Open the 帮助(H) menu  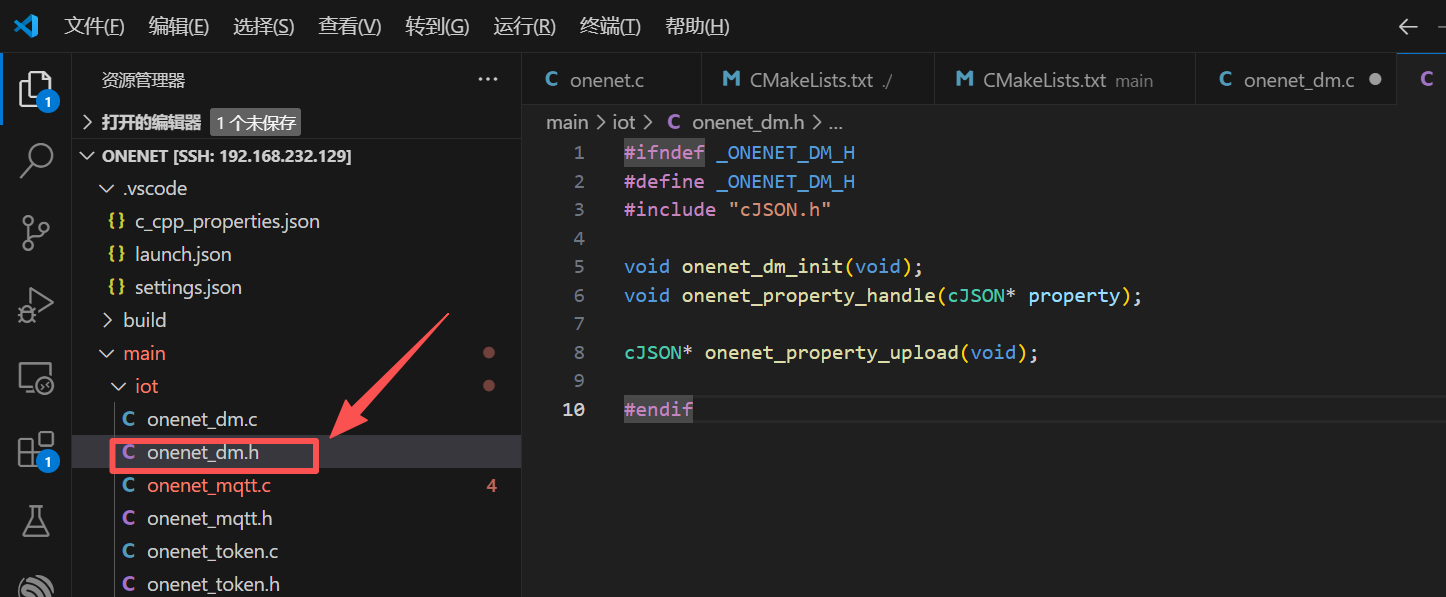(x=697, y=26)
